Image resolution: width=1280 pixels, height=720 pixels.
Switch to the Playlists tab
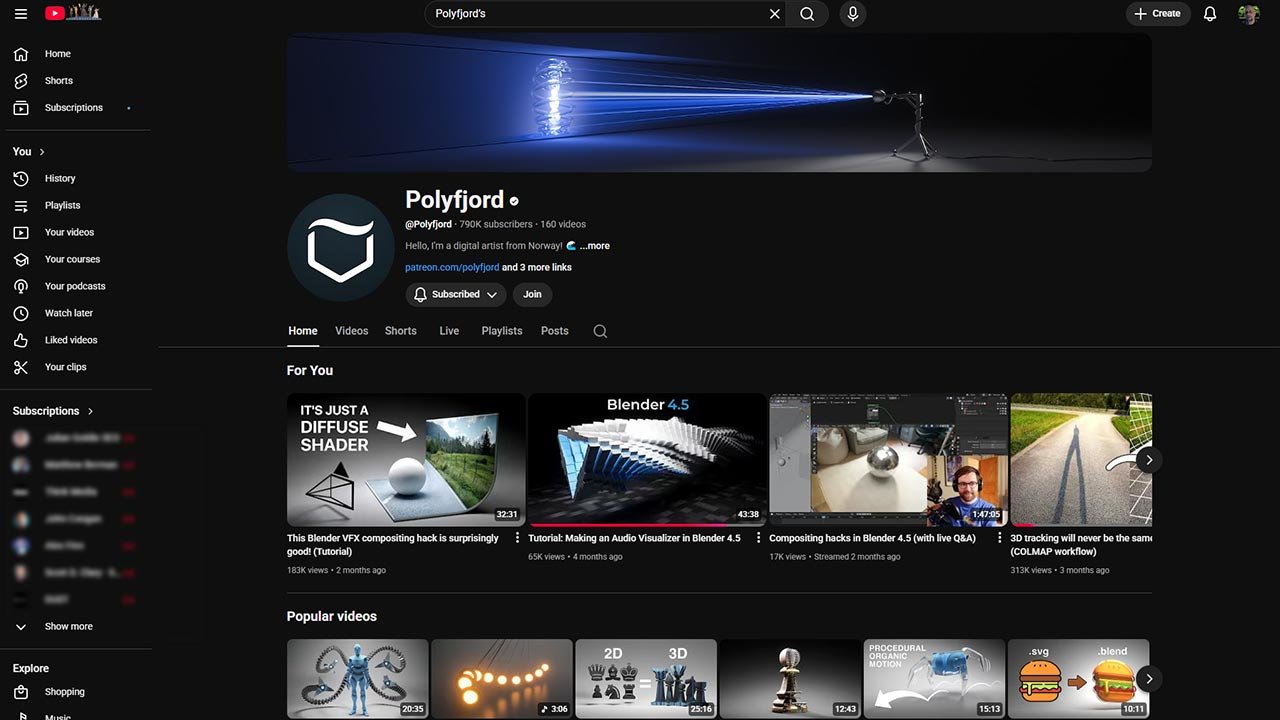502,331
